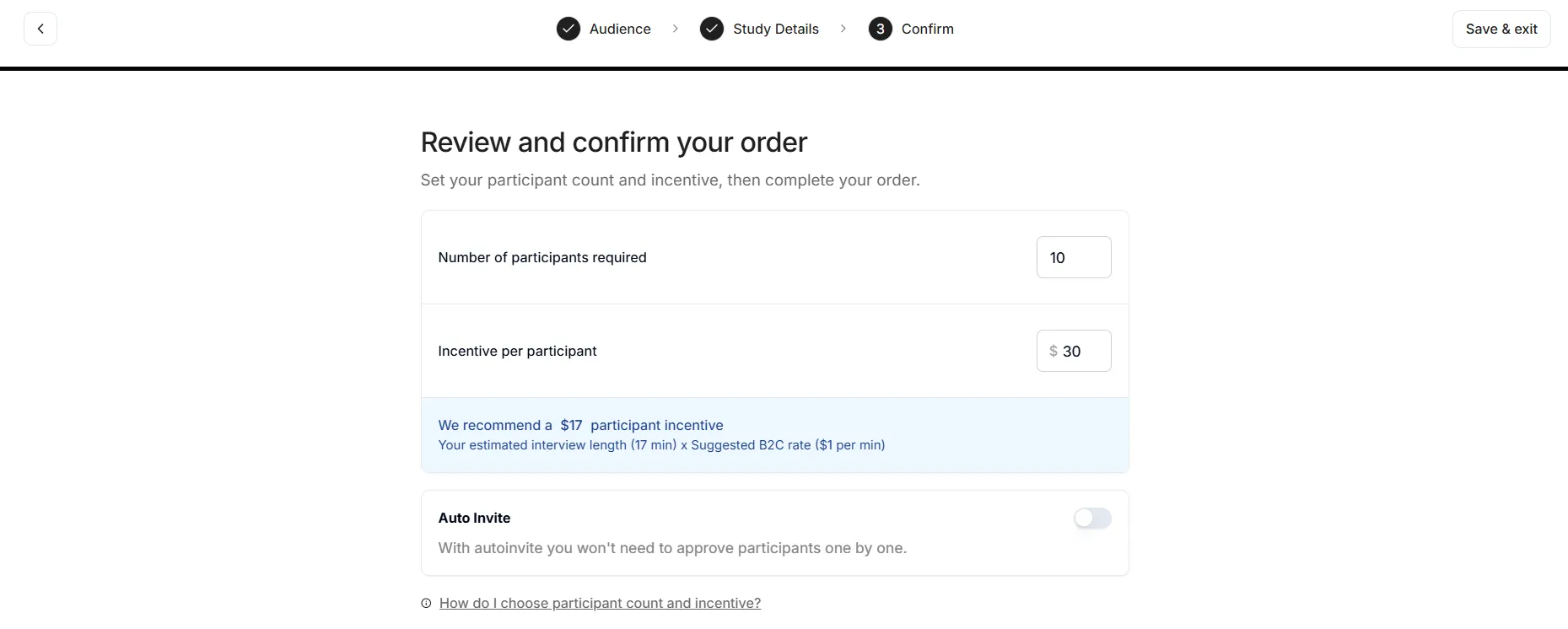Viewport: 1568px width, 629px height.
Task: Go to the Study Details step
Action: (776, 29)
